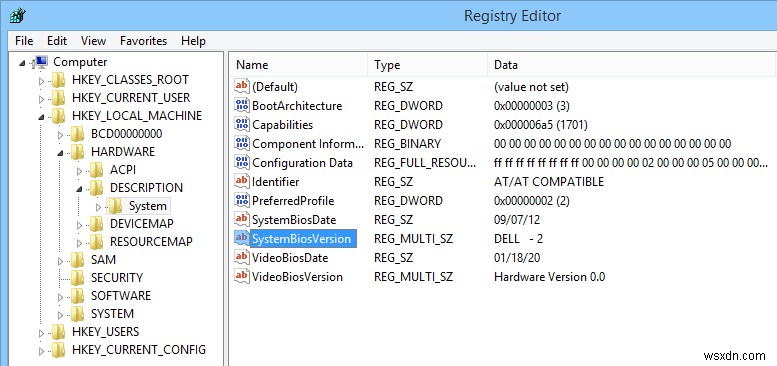Click the binary icon beside BootArchitecture
This screenshot has width=777, height=366.
(x=242, y=105)
